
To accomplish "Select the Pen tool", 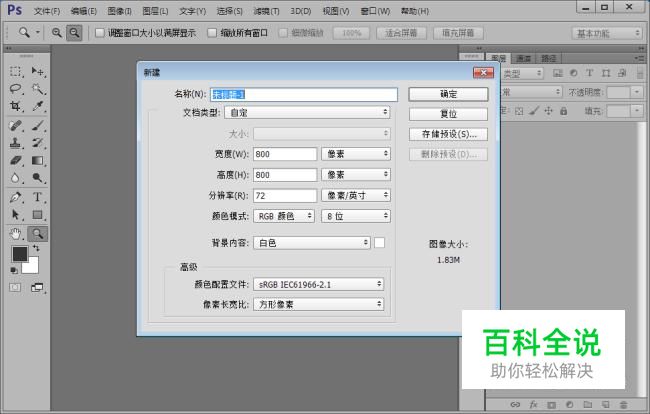I will 16,197.
